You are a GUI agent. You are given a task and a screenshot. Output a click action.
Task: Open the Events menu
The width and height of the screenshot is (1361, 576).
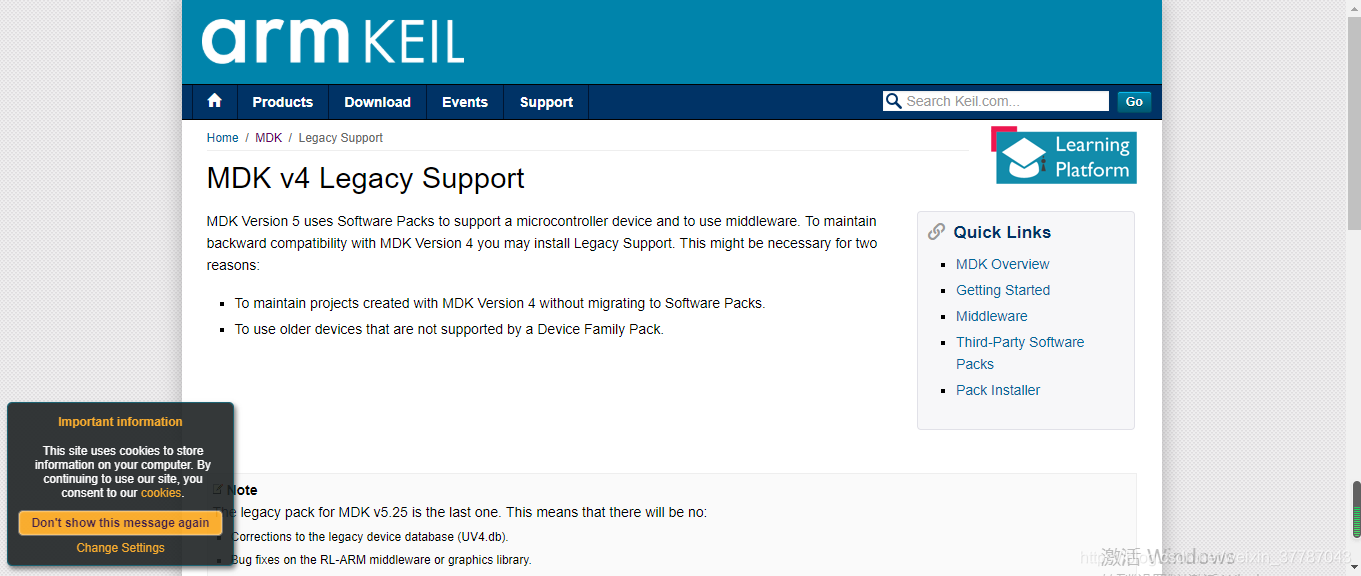pyautogui.click(x=465, y=102)
